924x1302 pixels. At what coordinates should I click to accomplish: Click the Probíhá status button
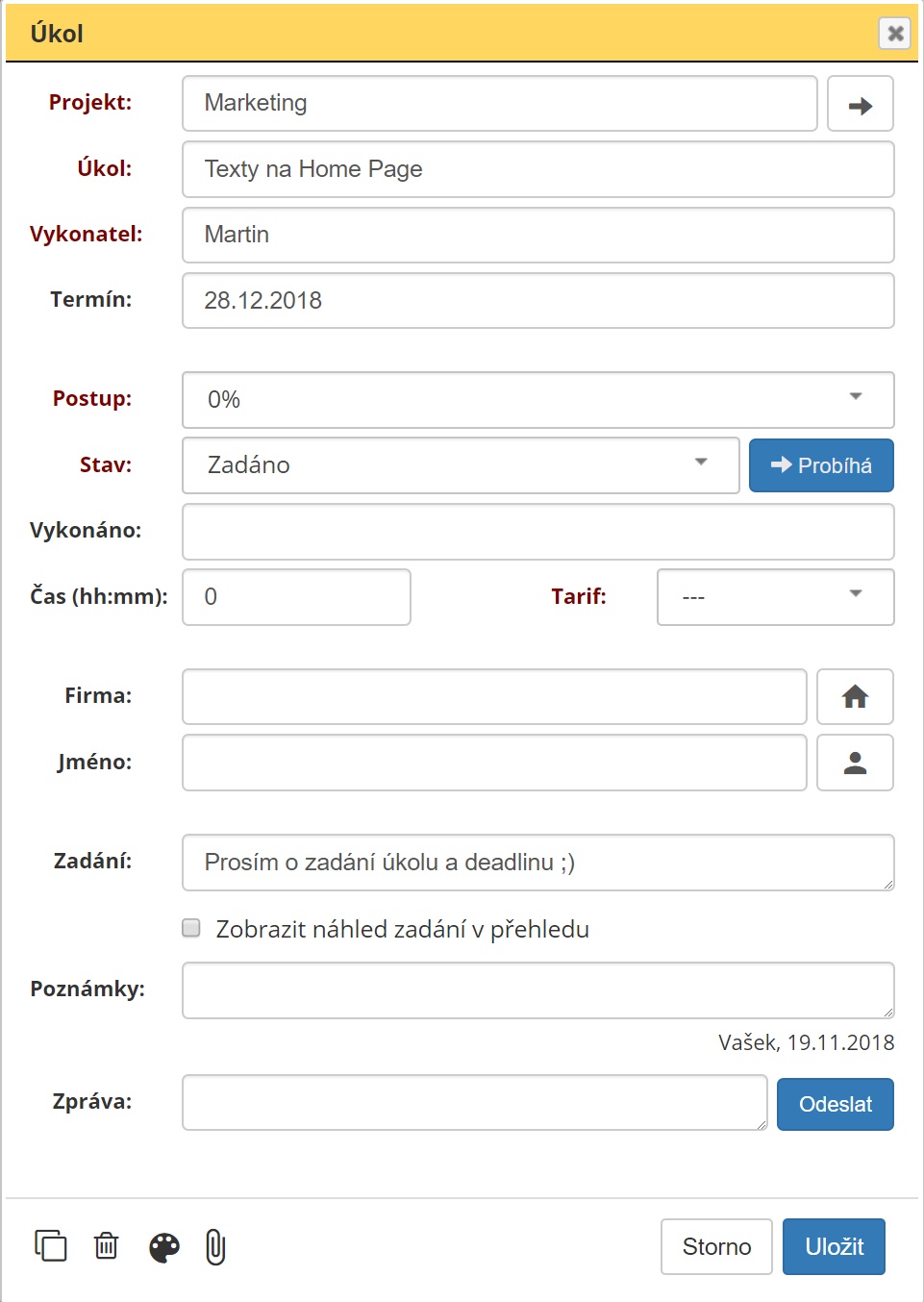click(x=821, y=465)
